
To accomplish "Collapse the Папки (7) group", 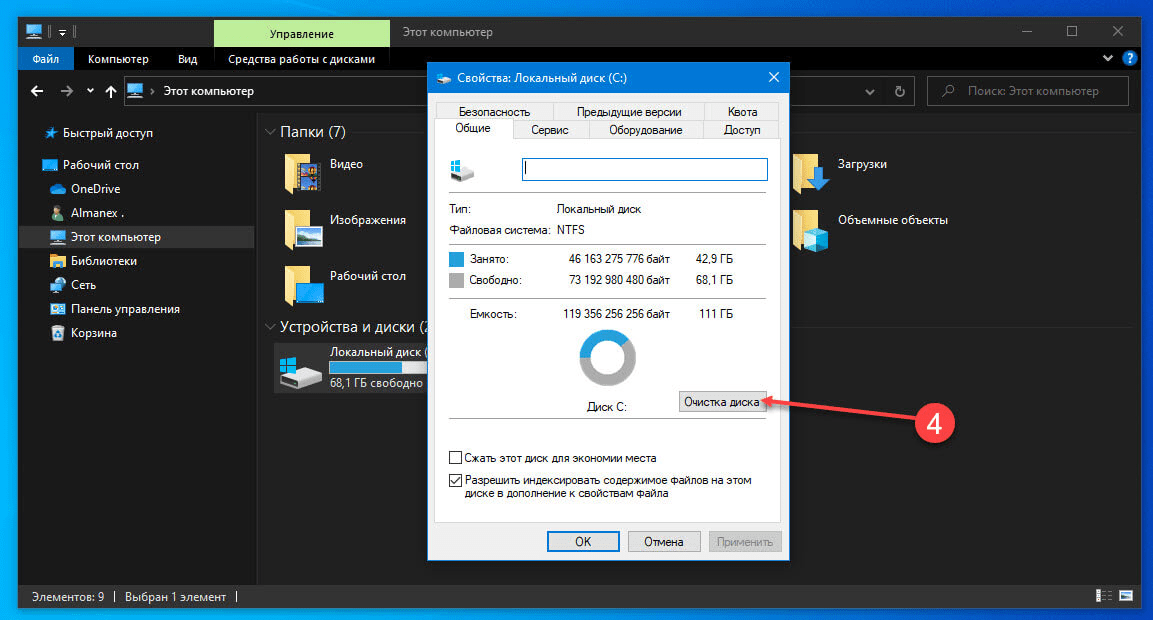I will [270, 132].
